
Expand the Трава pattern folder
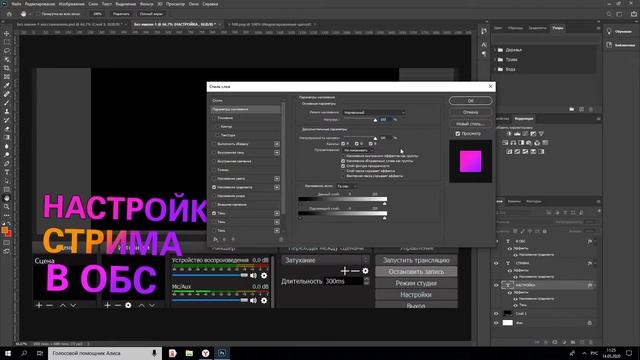point(496,60)
